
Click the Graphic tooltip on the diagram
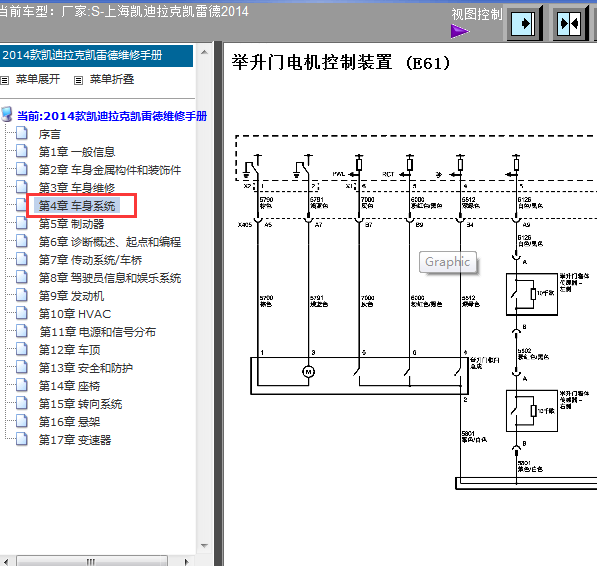(x=448, y=262)
